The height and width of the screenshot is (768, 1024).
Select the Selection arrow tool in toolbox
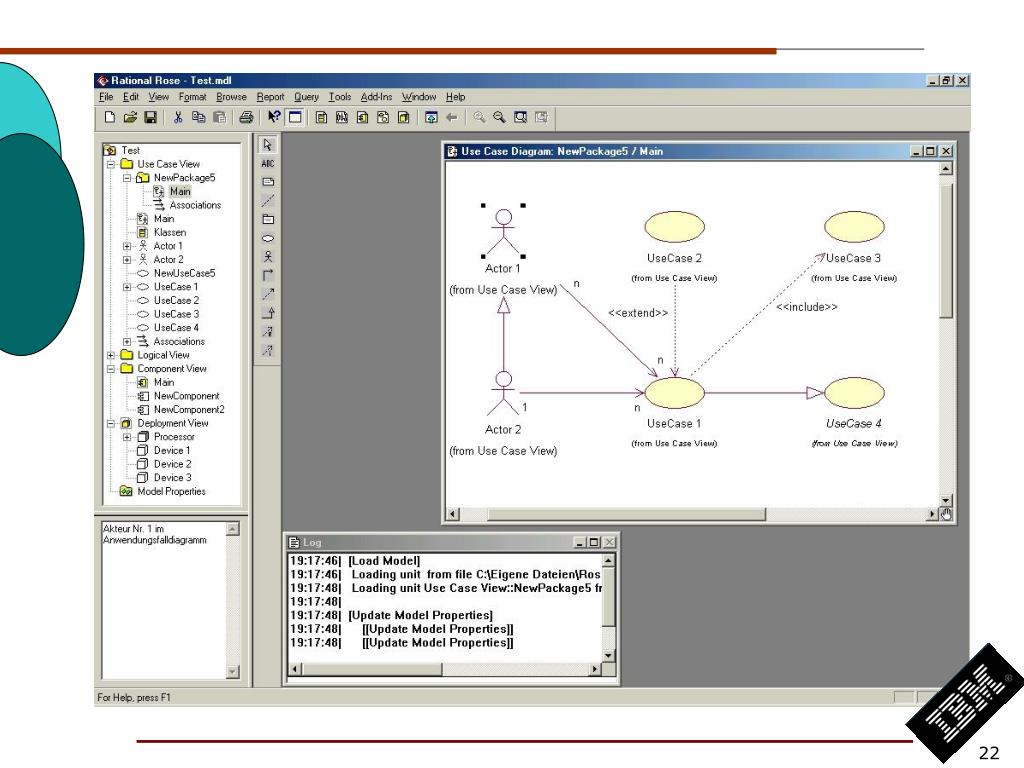[268, 144]
